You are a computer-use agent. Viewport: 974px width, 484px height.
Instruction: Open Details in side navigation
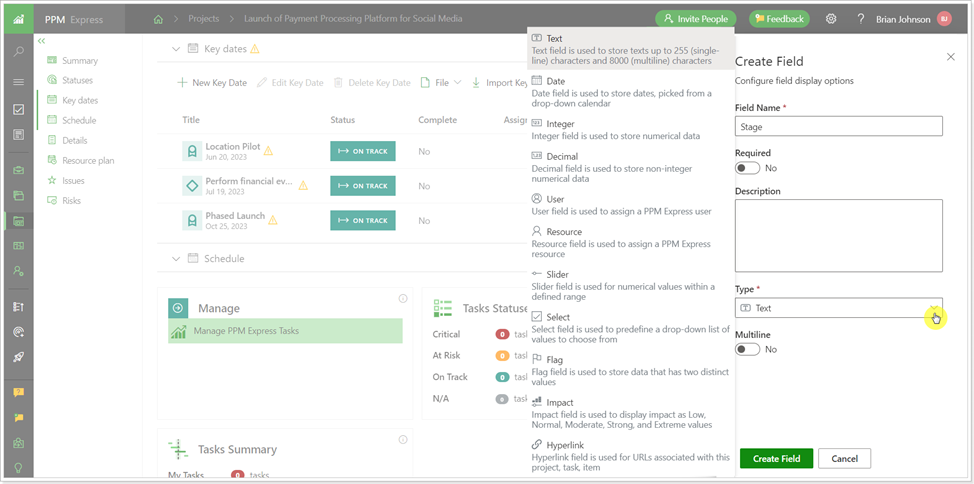[75, 140]
